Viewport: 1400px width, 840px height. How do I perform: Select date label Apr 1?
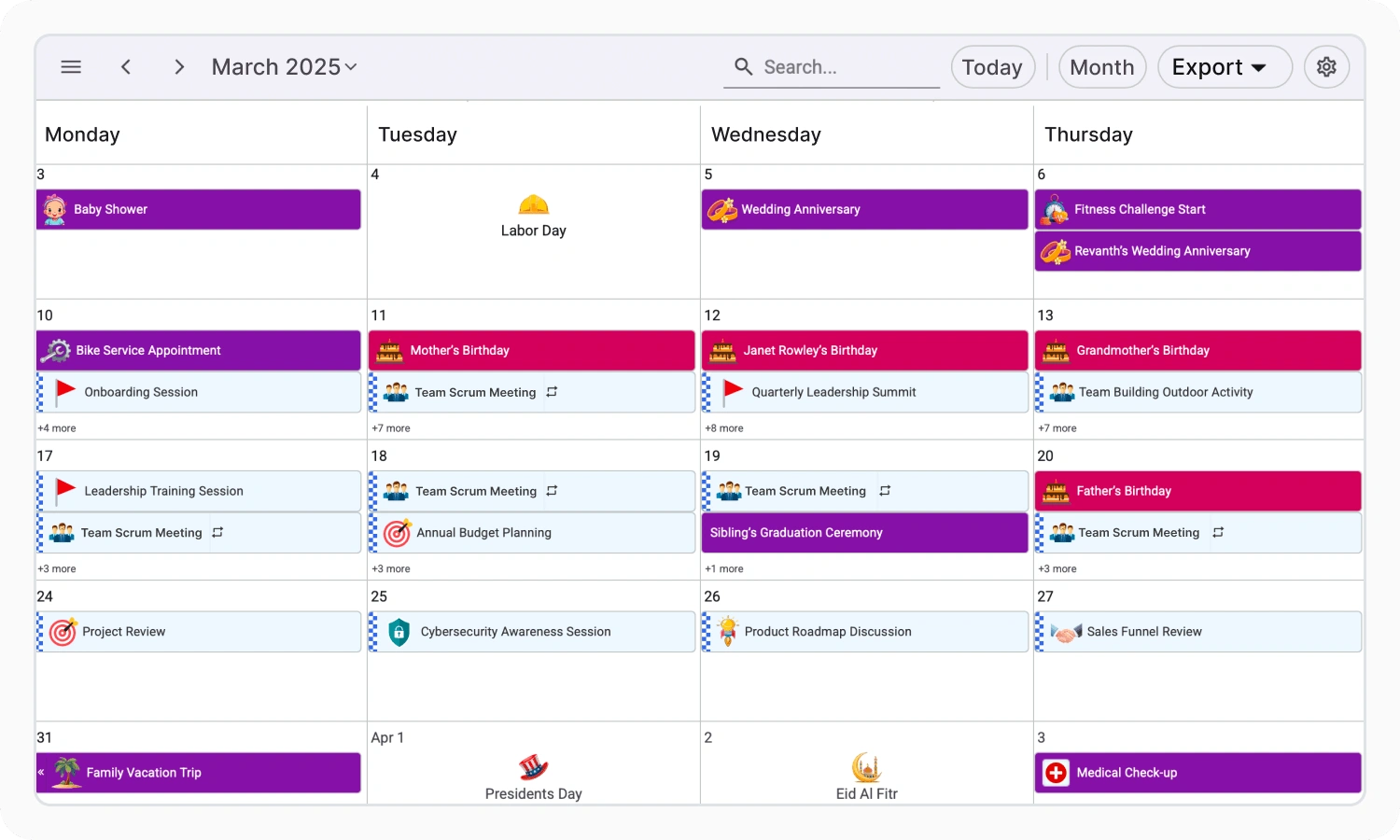click(387, 737)
